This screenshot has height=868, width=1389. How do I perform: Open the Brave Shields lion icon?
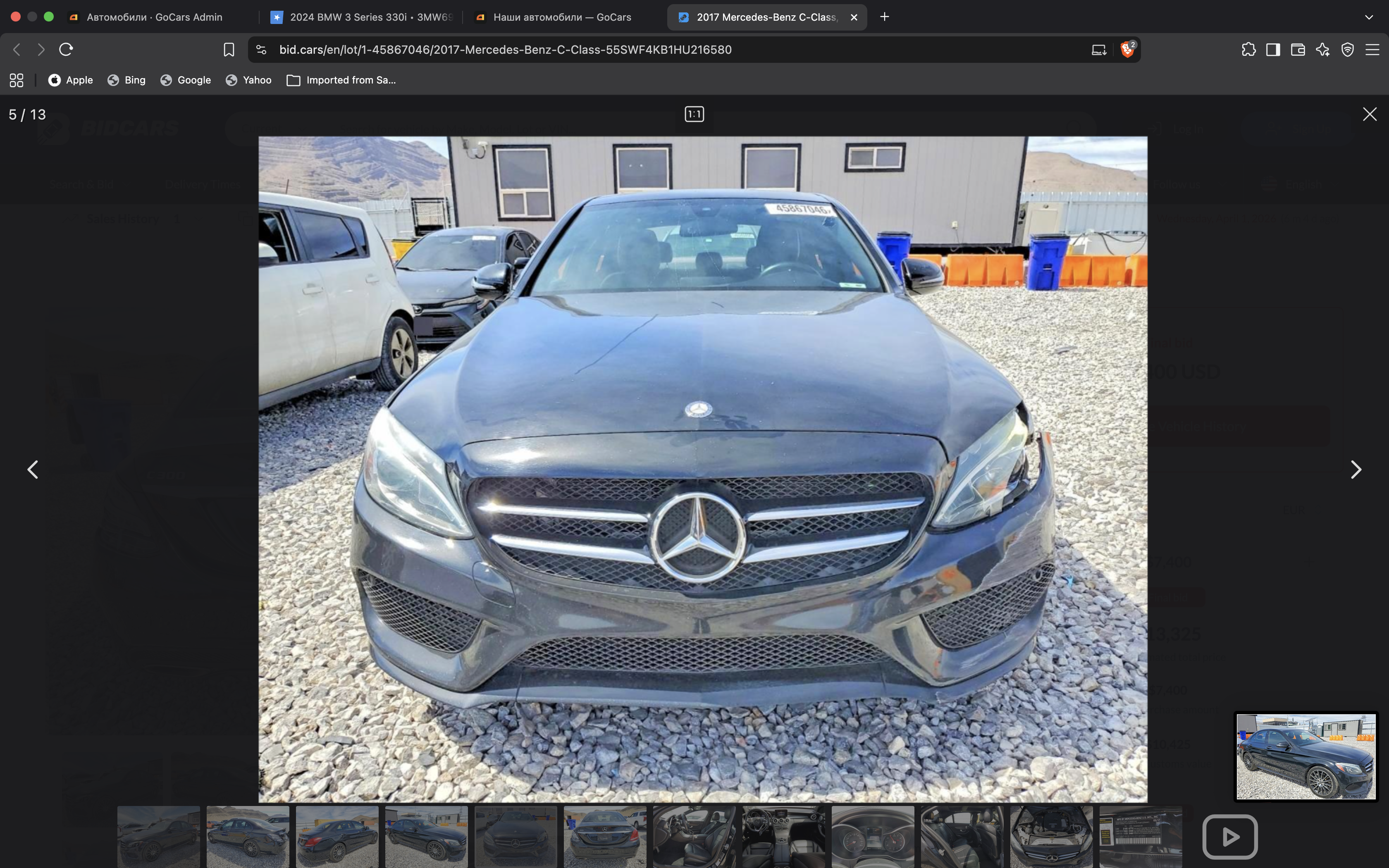tap(1127, 49)
